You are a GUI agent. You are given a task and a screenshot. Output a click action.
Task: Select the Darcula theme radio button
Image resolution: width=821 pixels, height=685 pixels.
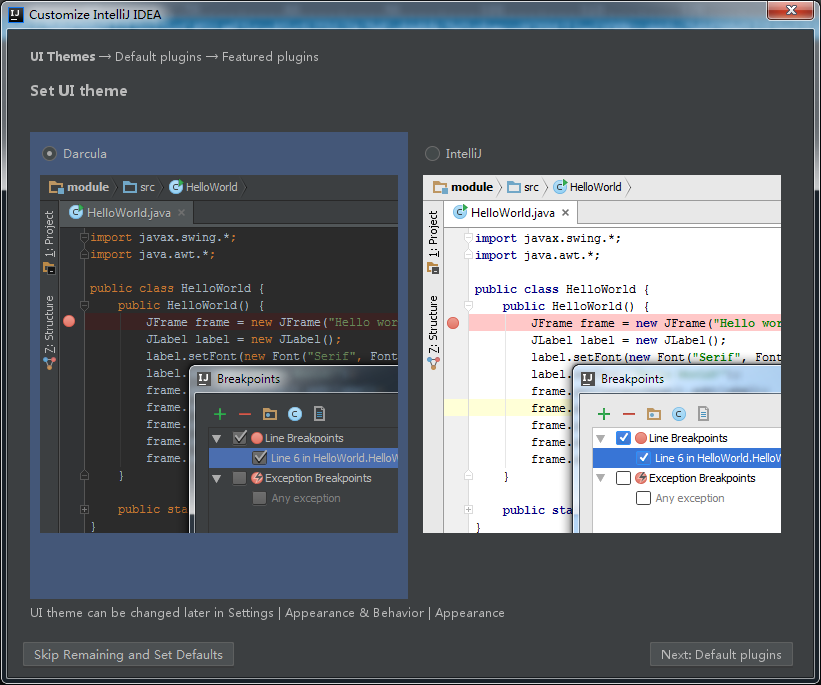coord(50,153)
